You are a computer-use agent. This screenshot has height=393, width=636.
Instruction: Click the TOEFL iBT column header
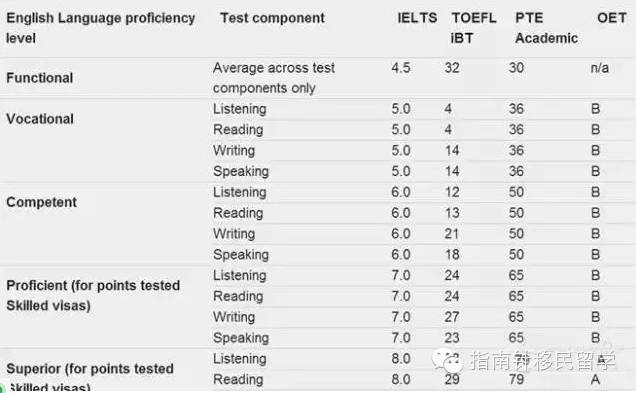(474, 28)
